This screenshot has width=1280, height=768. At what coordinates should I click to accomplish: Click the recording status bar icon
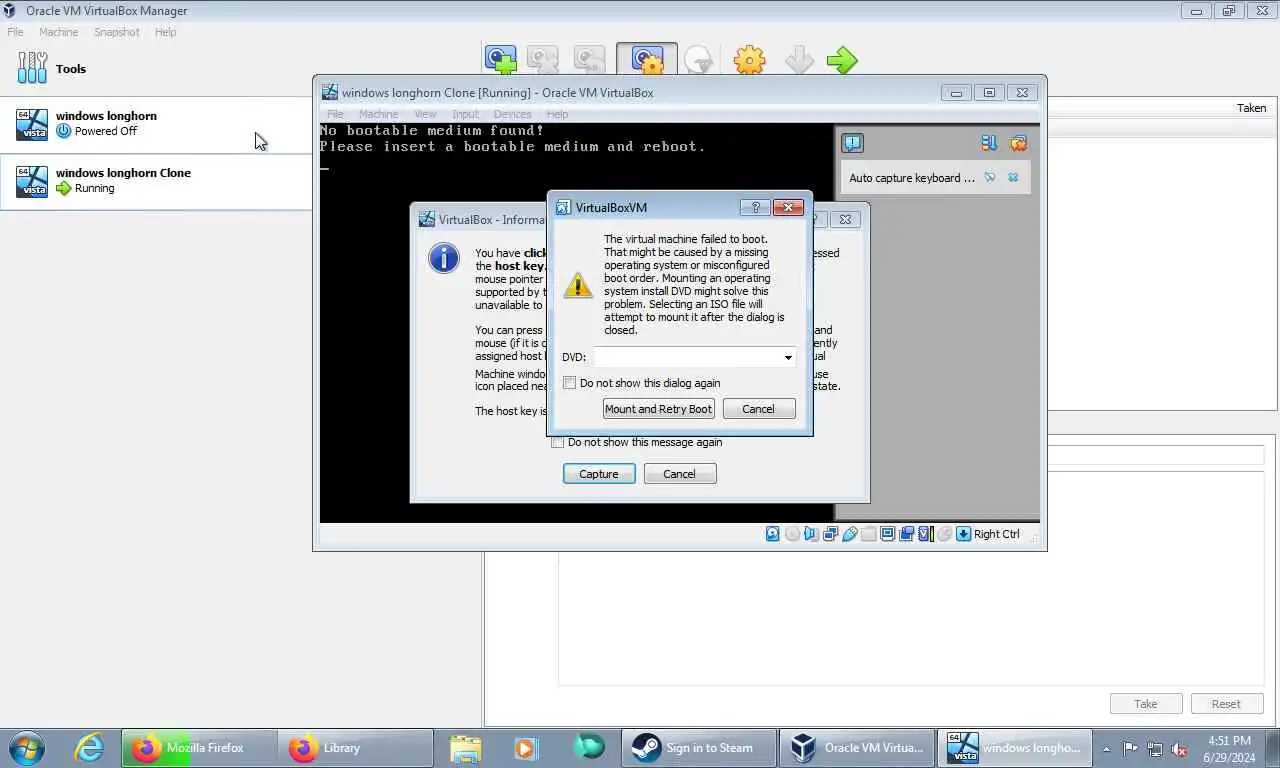[x=906, y=534]
